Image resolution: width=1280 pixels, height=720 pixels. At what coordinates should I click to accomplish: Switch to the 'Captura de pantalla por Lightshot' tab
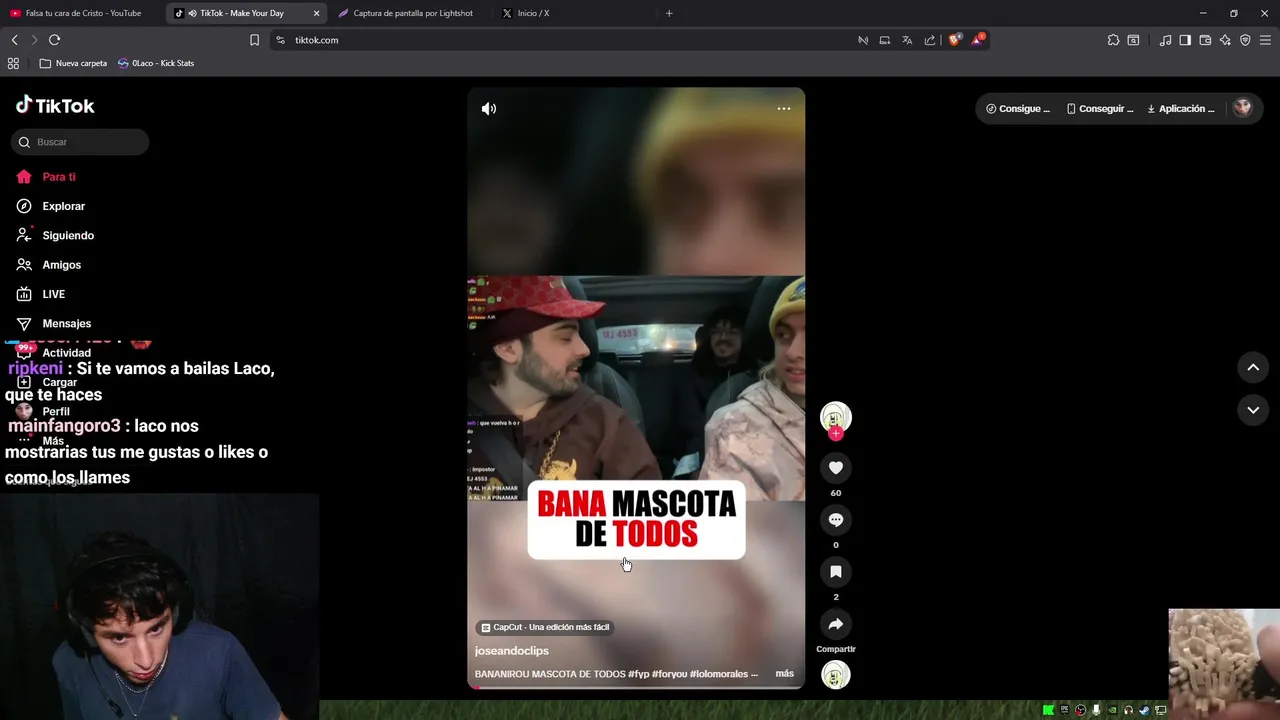(x=413, y=13)
